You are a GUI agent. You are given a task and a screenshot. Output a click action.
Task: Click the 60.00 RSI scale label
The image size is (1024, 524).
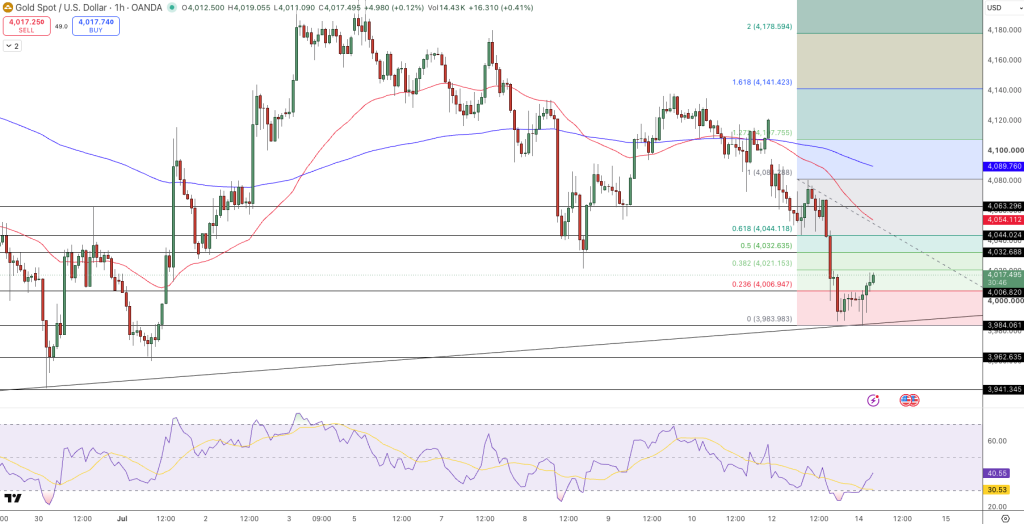coord(997,441)
